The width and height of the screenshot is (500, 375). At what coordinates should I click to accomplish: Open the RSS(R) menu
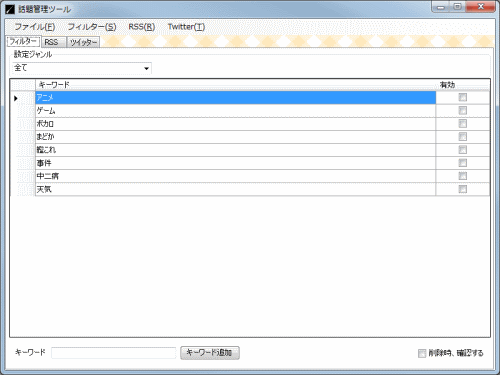(142, 27)
